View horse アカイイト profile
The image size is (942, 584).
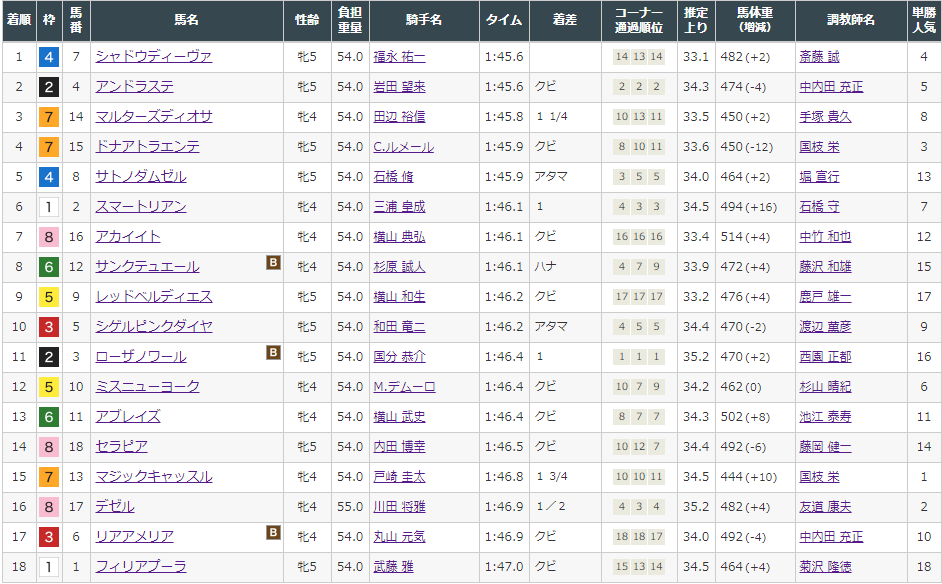(x=127, y=237)
